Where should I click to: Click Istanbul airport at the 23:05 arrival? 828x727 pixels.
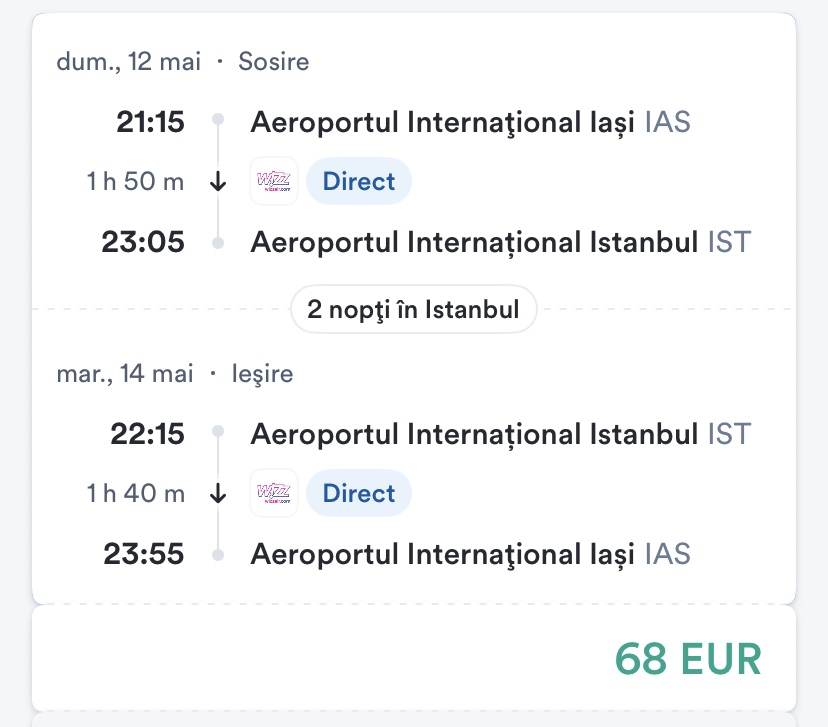click(x=500, y=242)
